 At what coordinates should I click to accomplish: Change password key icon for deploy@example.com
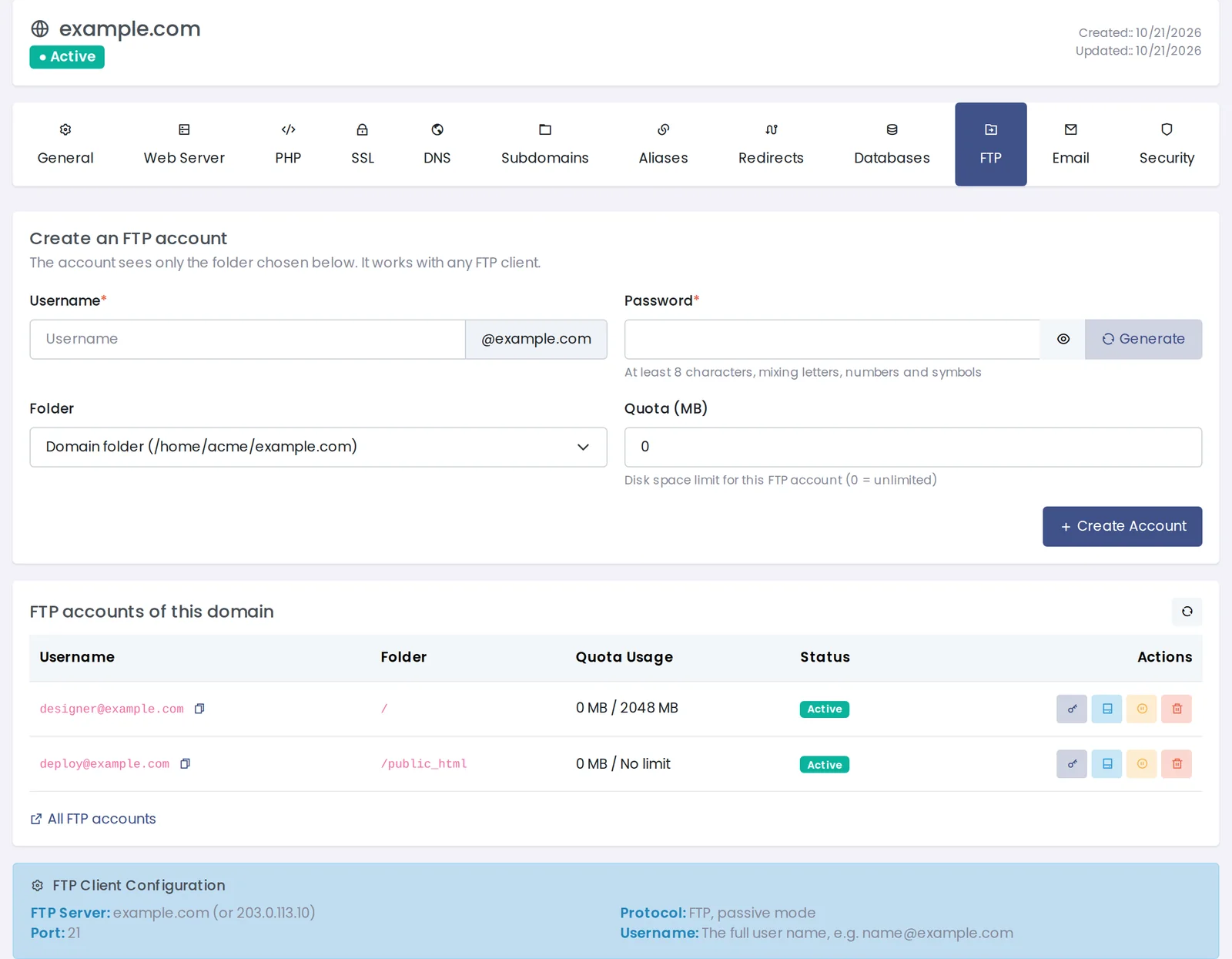pos(1071,764)
